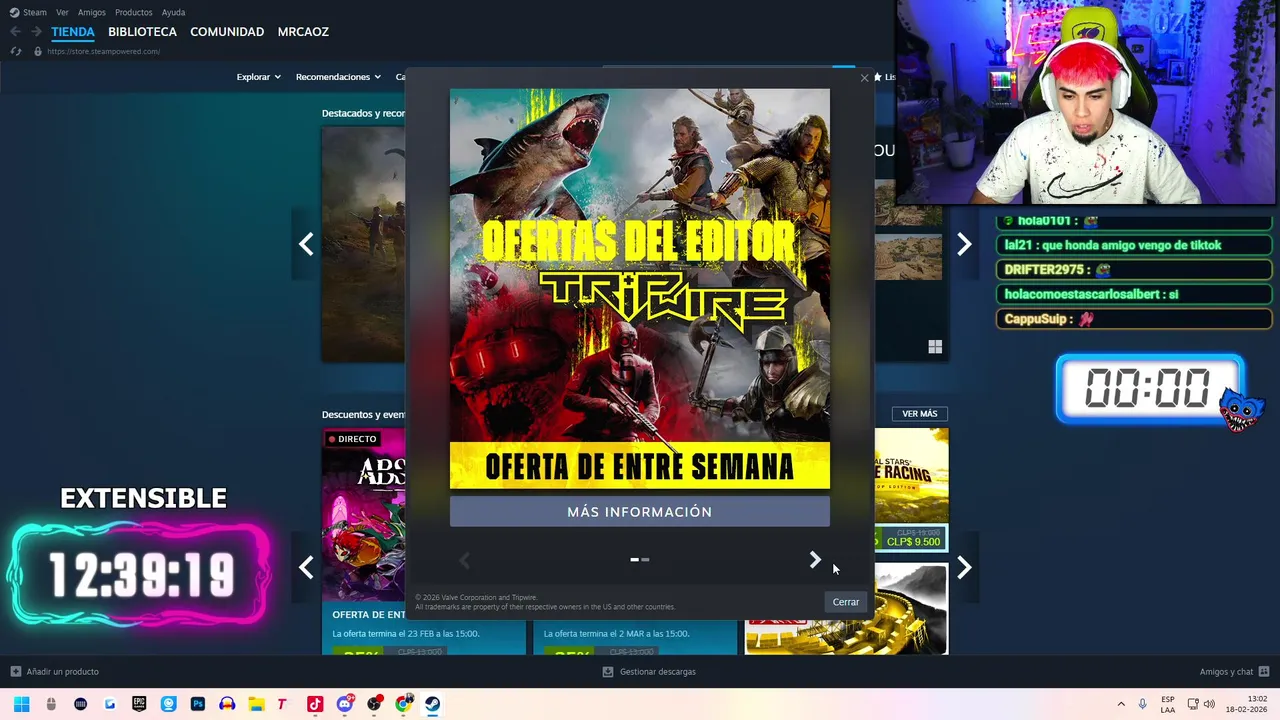The image size is (1280, 720).
Task: Navigate forward with the Steam forward arrow
Action: 36,32
